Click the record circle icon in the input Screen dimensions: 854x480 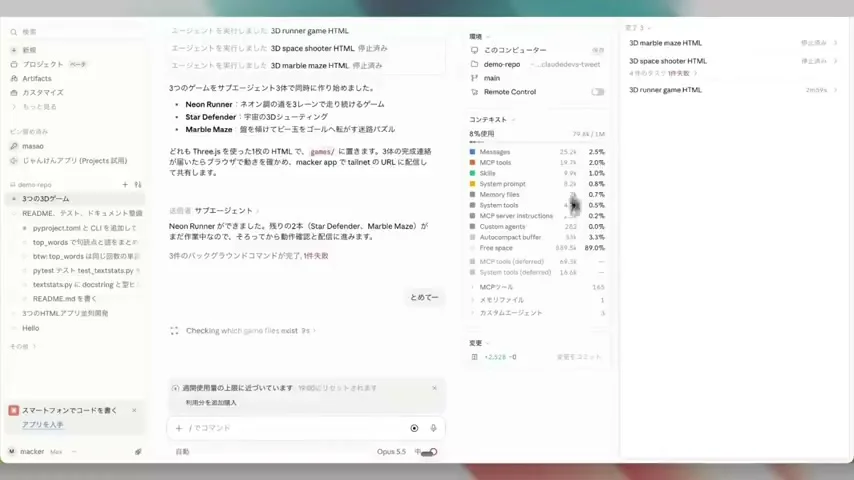414,428
